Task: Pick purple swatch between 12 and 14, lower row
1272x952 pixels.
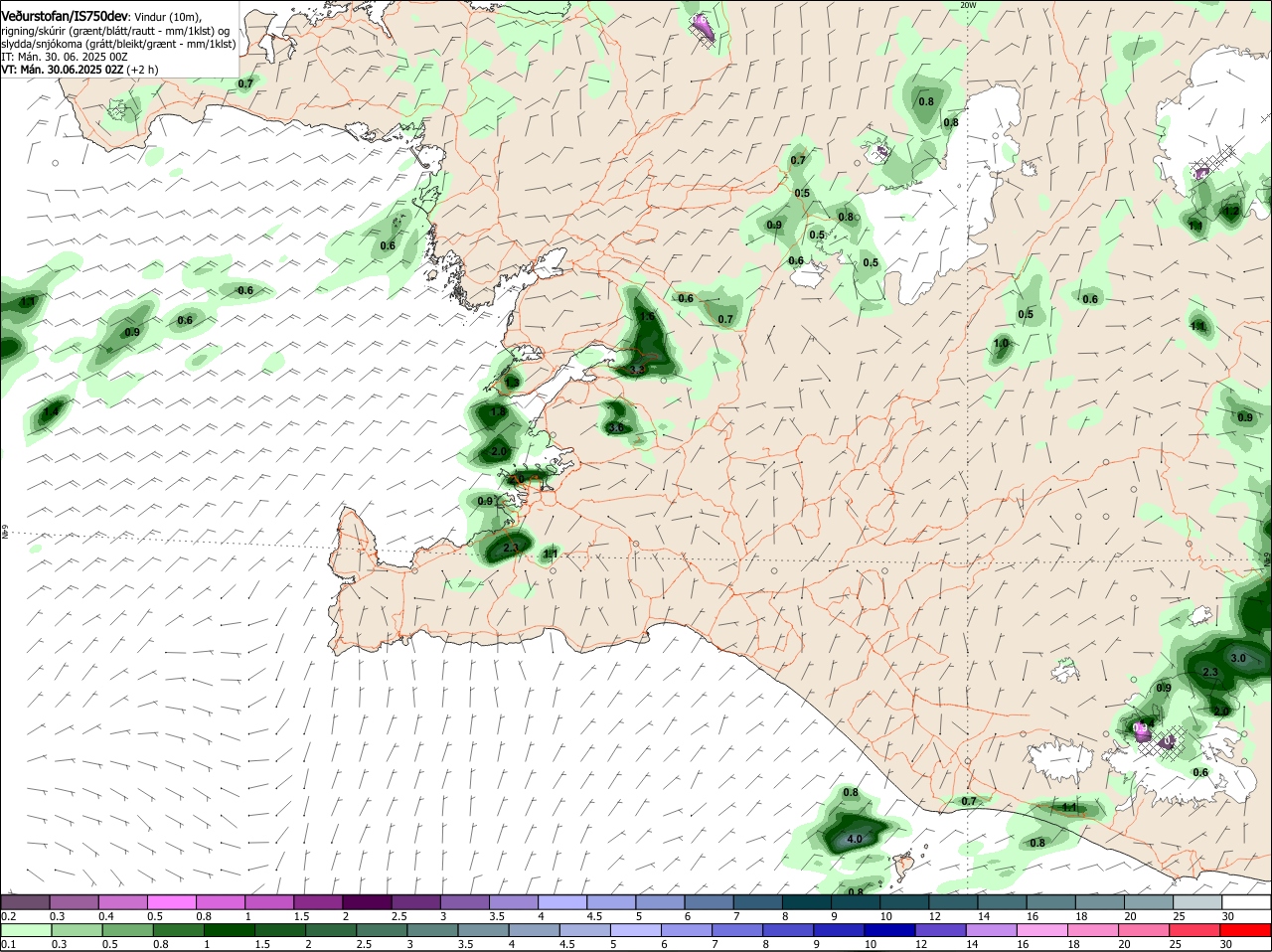Action: click(x=941, y=930)
